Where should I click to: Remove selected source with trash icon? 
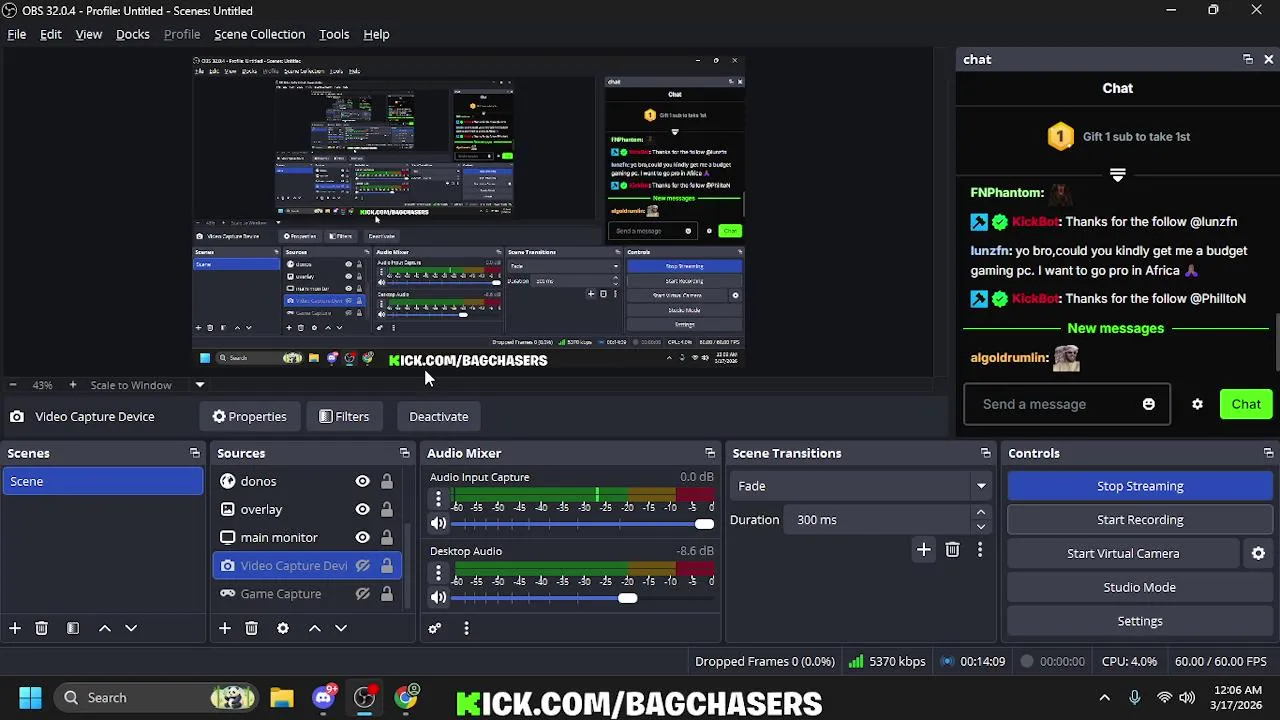pyautogui.click(x=252, y=628)
